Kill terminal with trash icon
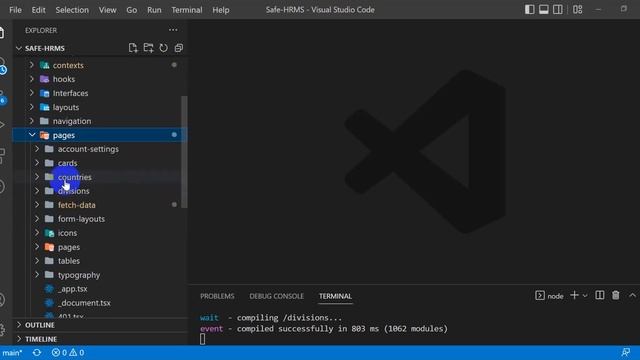Viewport: 640px width, 360px height. (616, 295)
